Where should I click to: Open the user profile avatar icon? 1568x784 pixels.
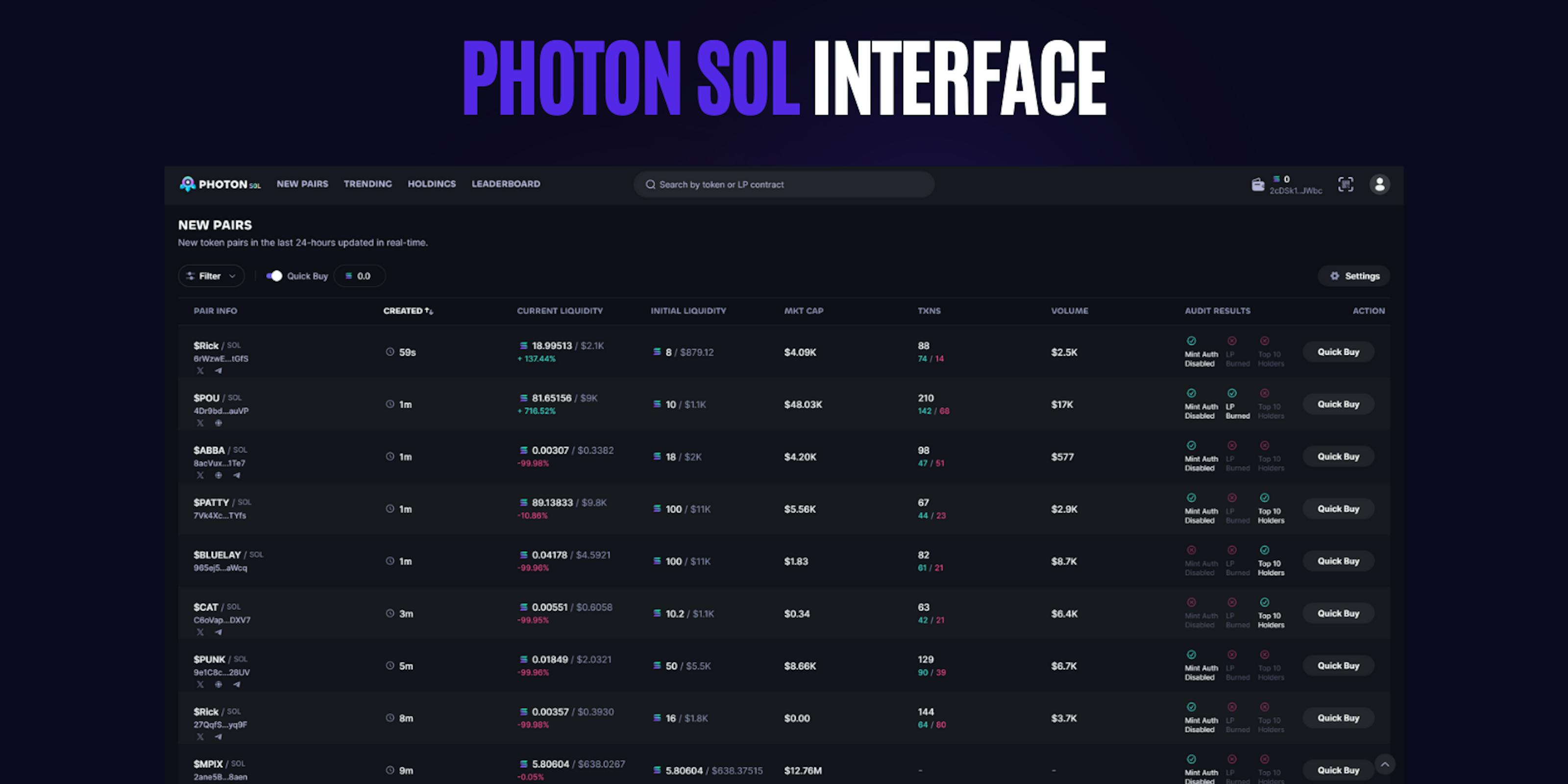pos(1379,184)
